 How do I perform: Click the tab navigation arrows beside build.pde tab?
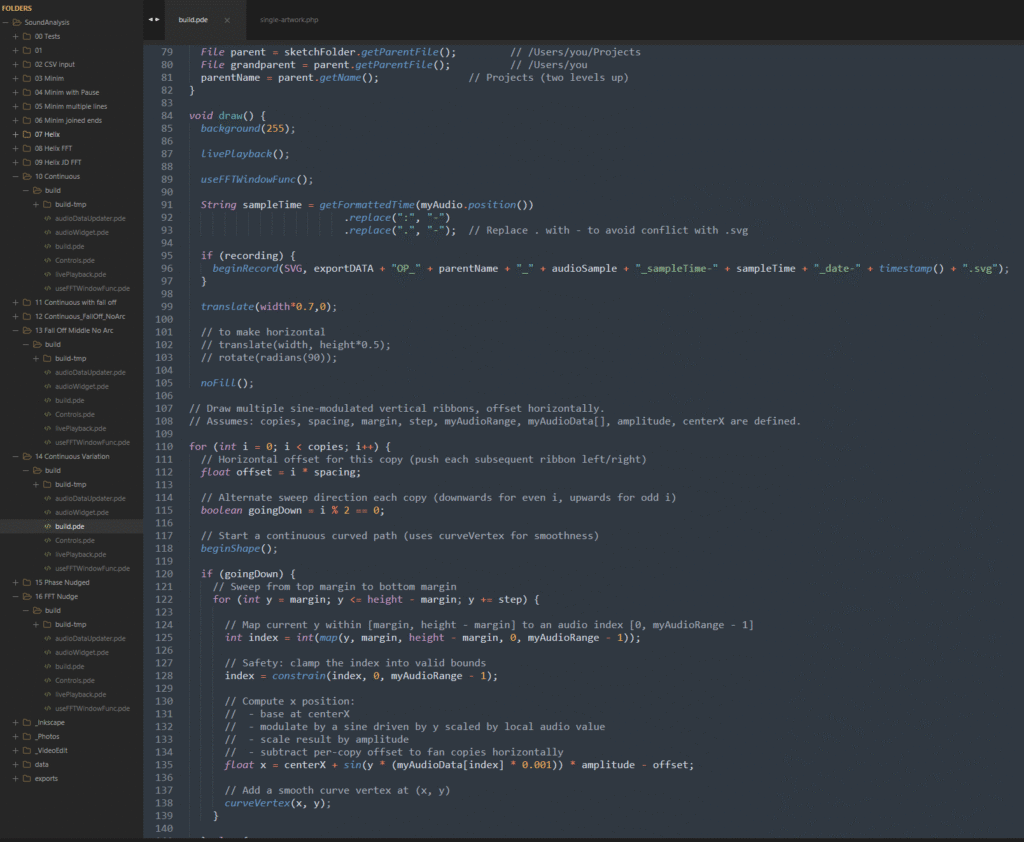coord(152,19)
